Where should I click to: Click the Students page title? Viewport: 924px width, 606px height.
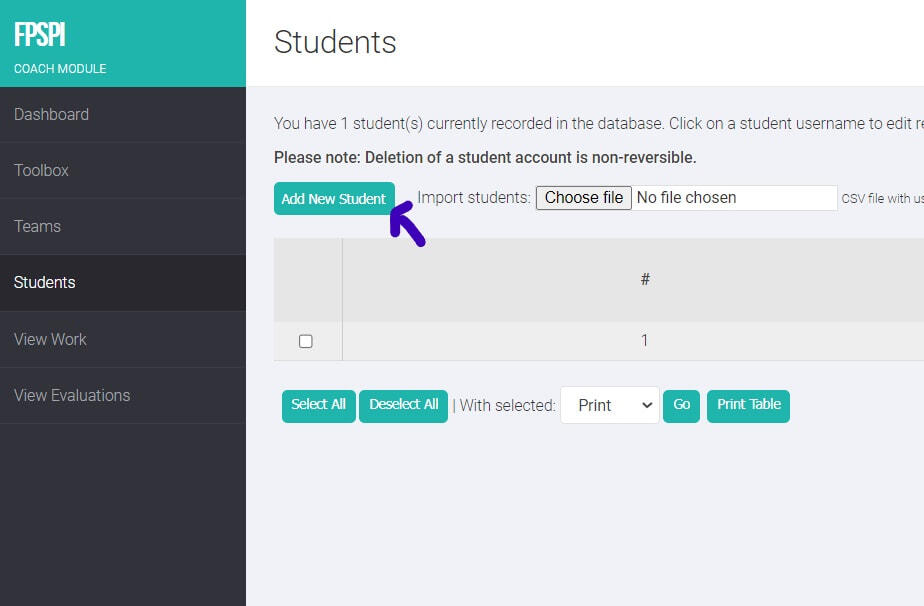[x=335, y=42]
